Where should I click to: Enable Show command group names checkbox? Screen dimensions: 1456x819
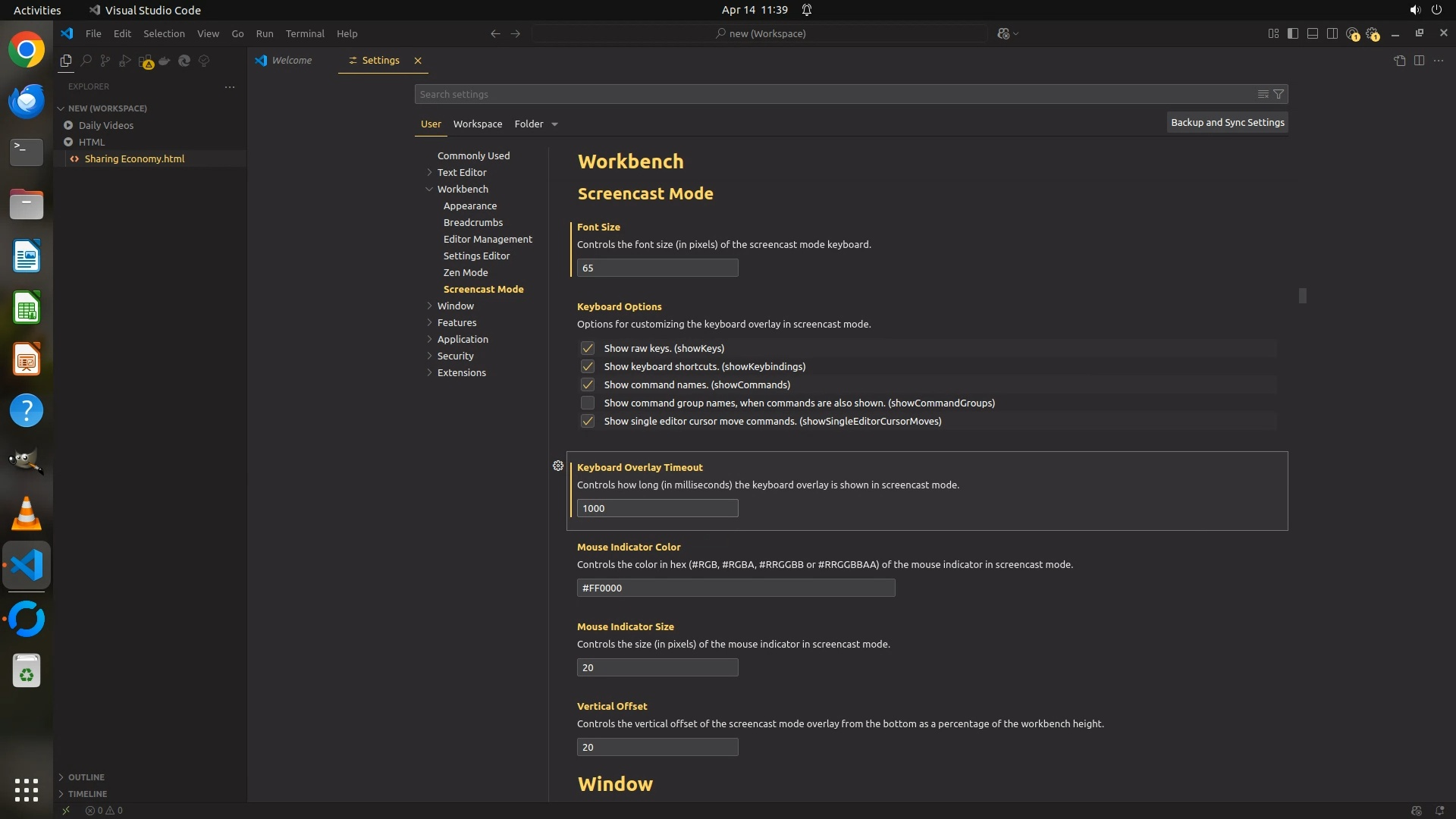click(588, 403)
